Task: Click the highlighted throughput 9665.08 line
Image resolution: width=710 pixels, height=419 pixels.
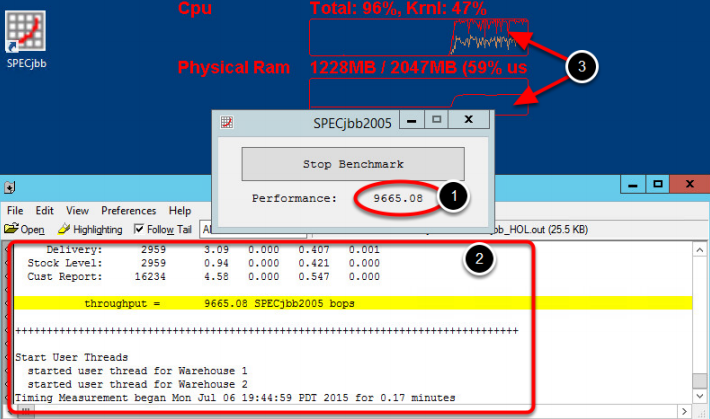Action: (x=353, y=303)
